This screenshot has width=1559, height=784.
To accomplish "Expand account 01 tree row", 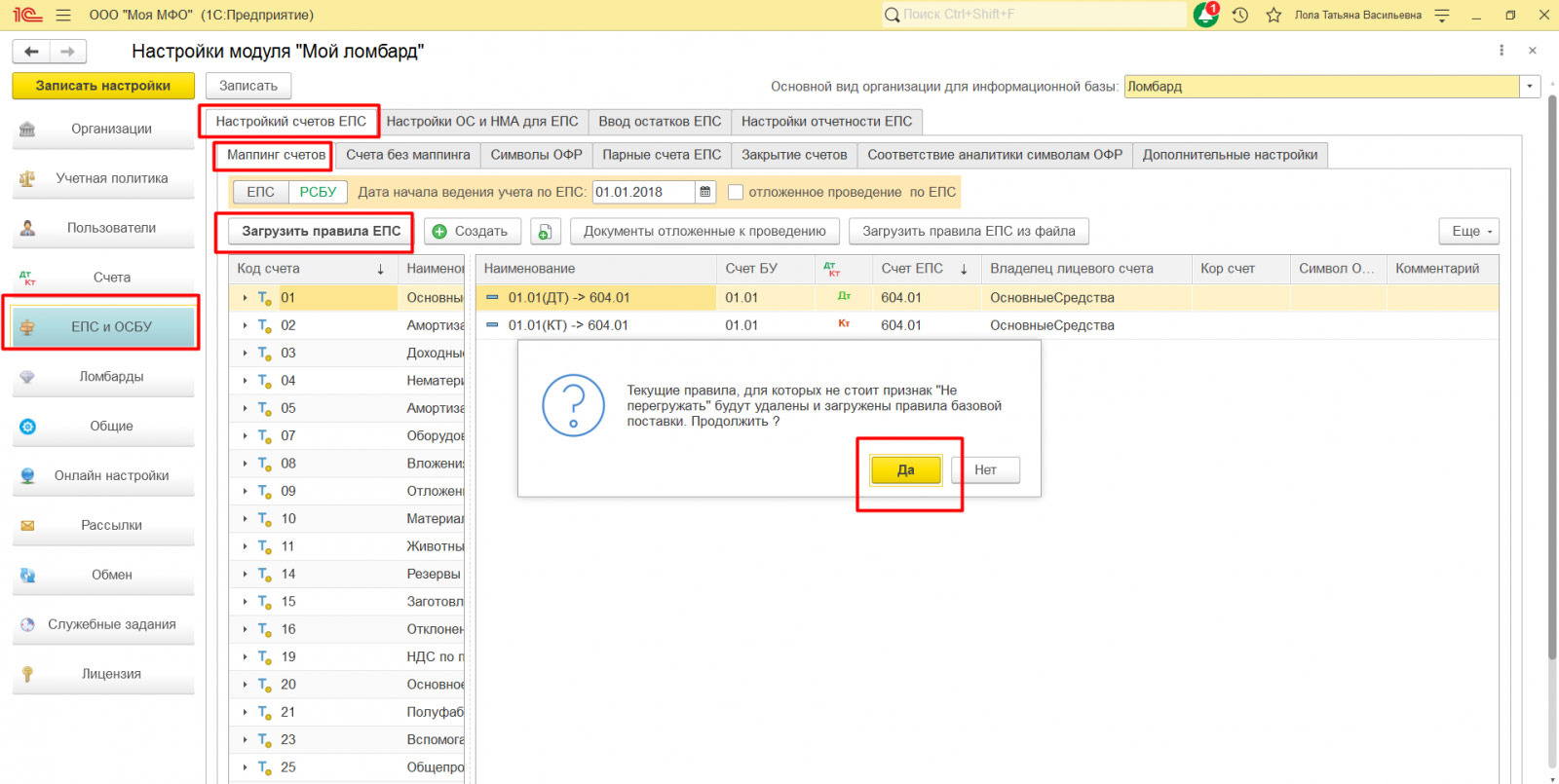I will pos(245,298).
